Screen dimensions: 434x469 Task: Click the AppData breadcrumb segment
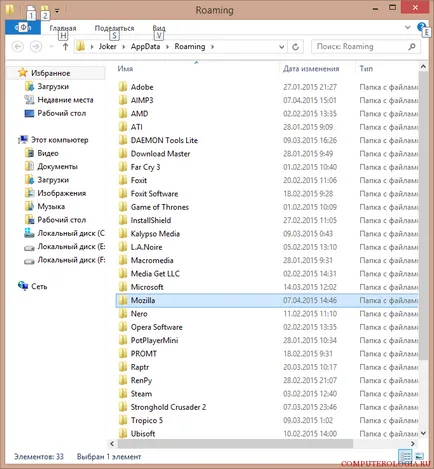click(x=145, y=47)
